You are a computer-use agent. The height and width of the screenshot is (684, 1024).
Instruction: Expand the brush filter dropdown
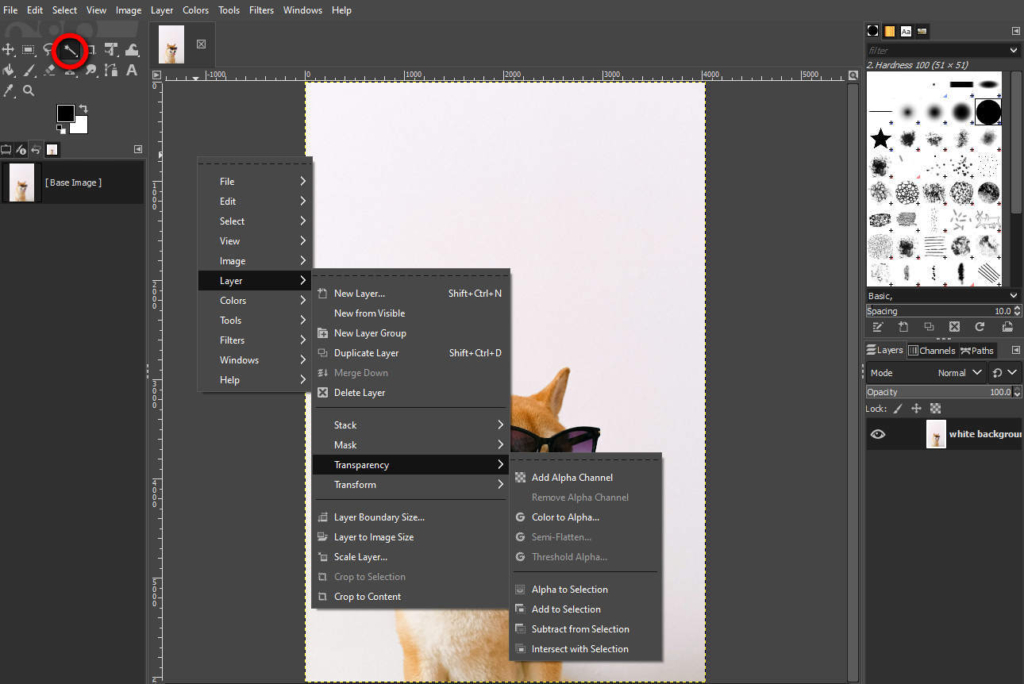click(1013, 50)
